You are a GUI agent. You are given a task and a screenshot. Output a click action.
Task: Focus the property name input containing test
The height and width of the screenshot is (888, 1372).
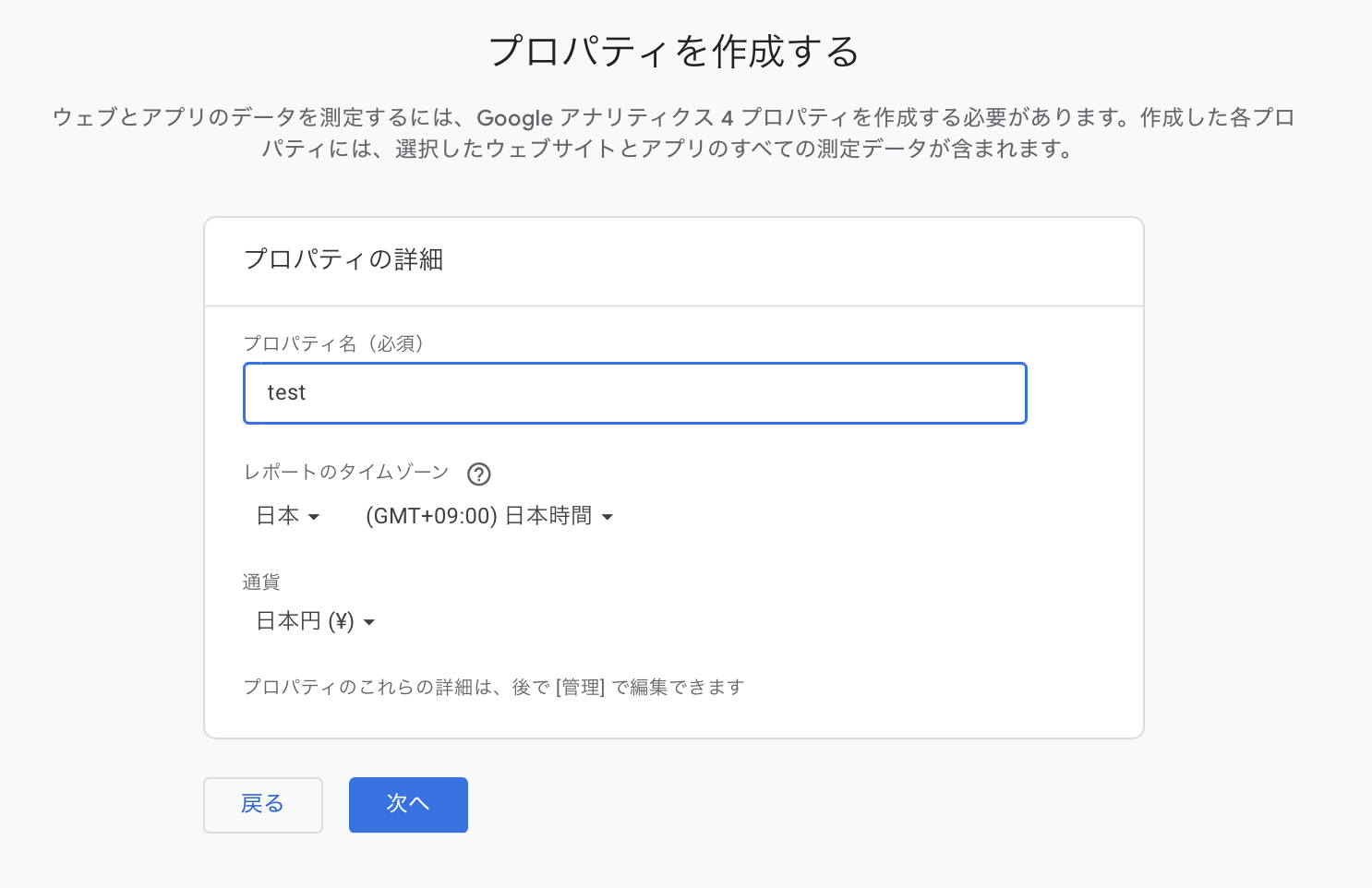point(634,392)
